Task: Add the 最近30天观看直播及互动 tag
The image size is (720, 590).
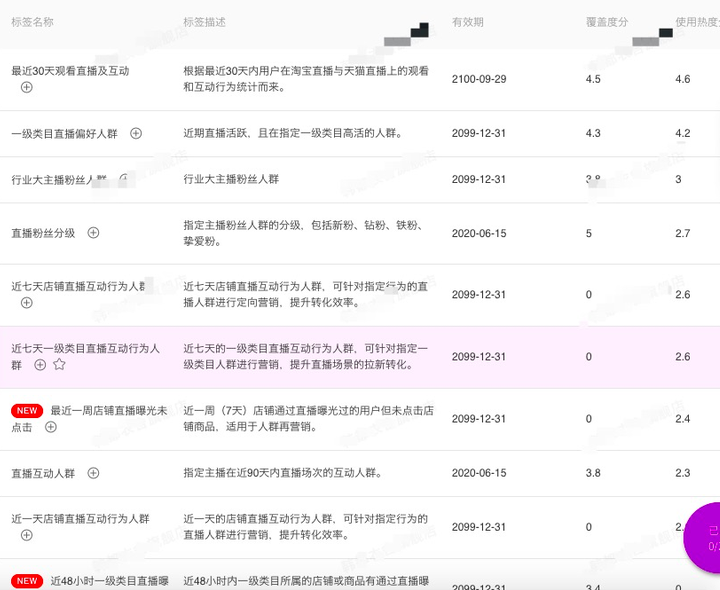Action: 27,87
